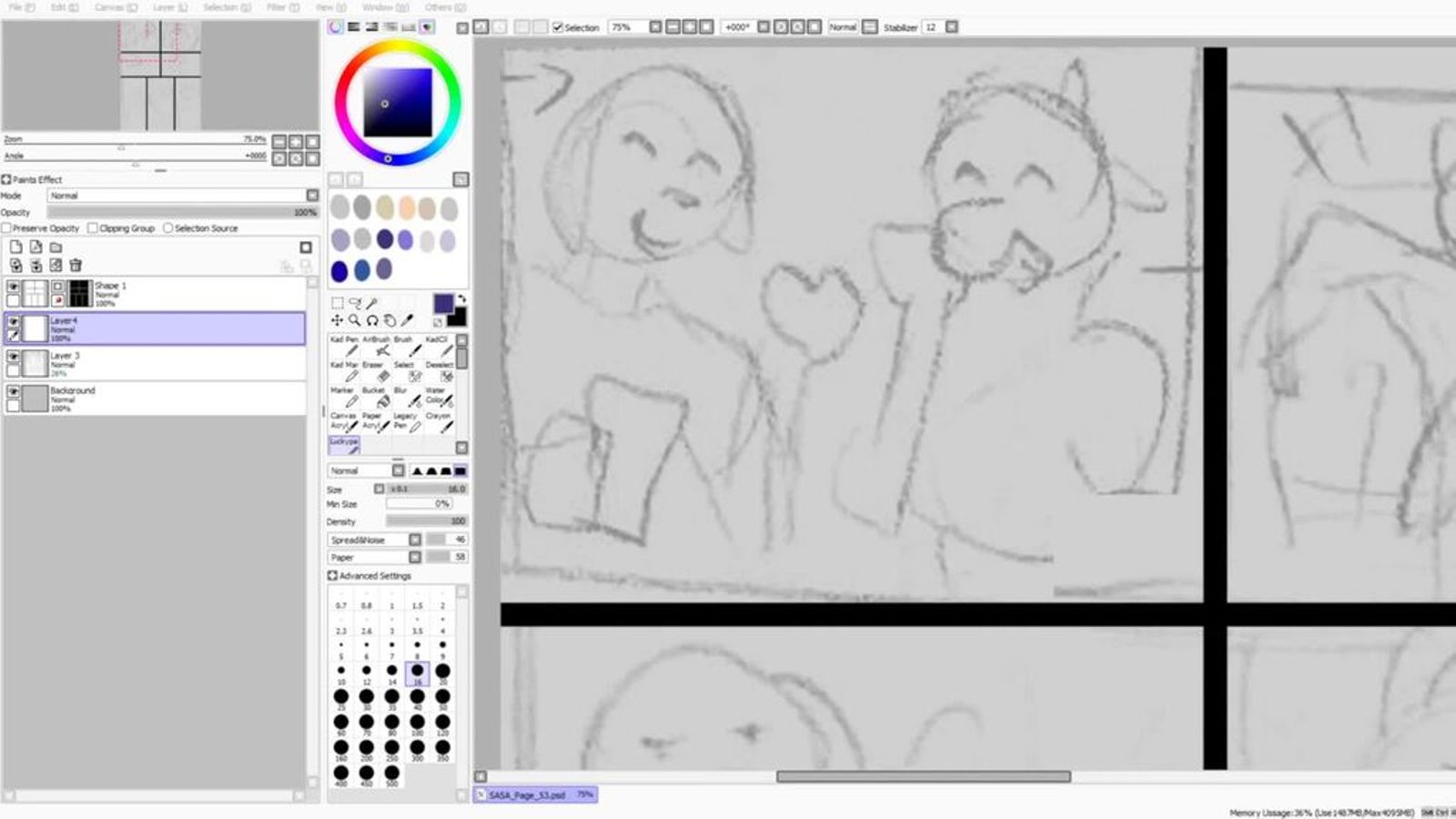
Task: Select the Kad Pen brush tool
Action: point(344,345)
